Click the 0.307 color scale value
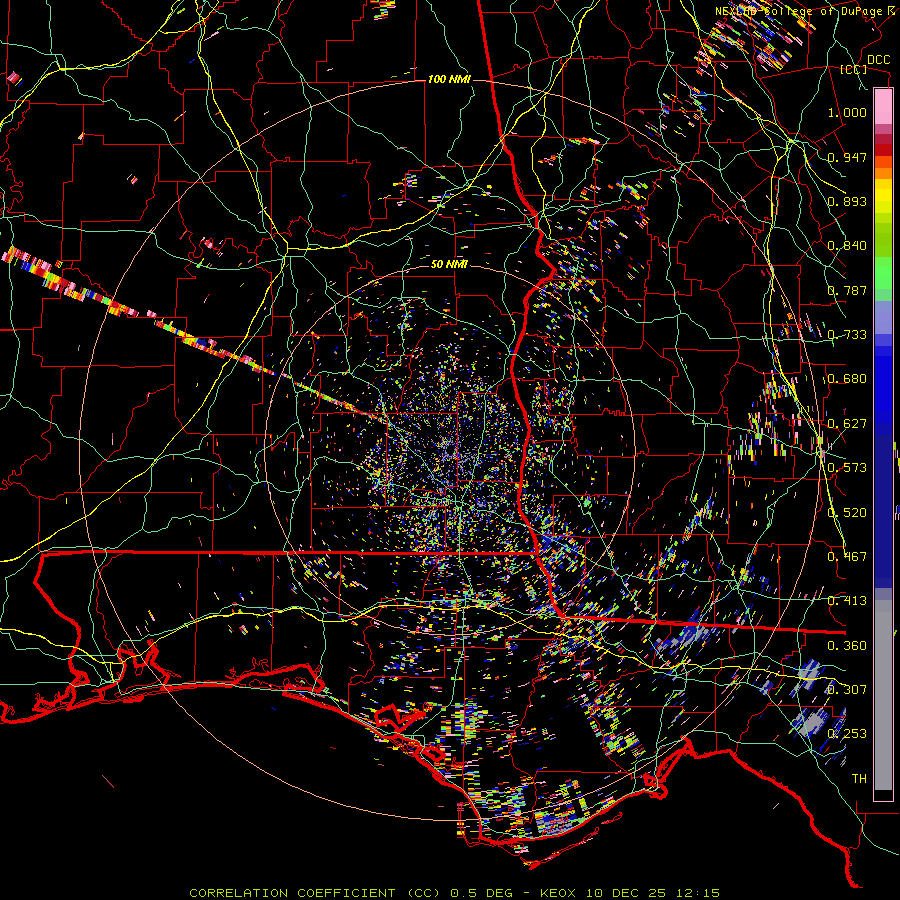 click(847, 689)
